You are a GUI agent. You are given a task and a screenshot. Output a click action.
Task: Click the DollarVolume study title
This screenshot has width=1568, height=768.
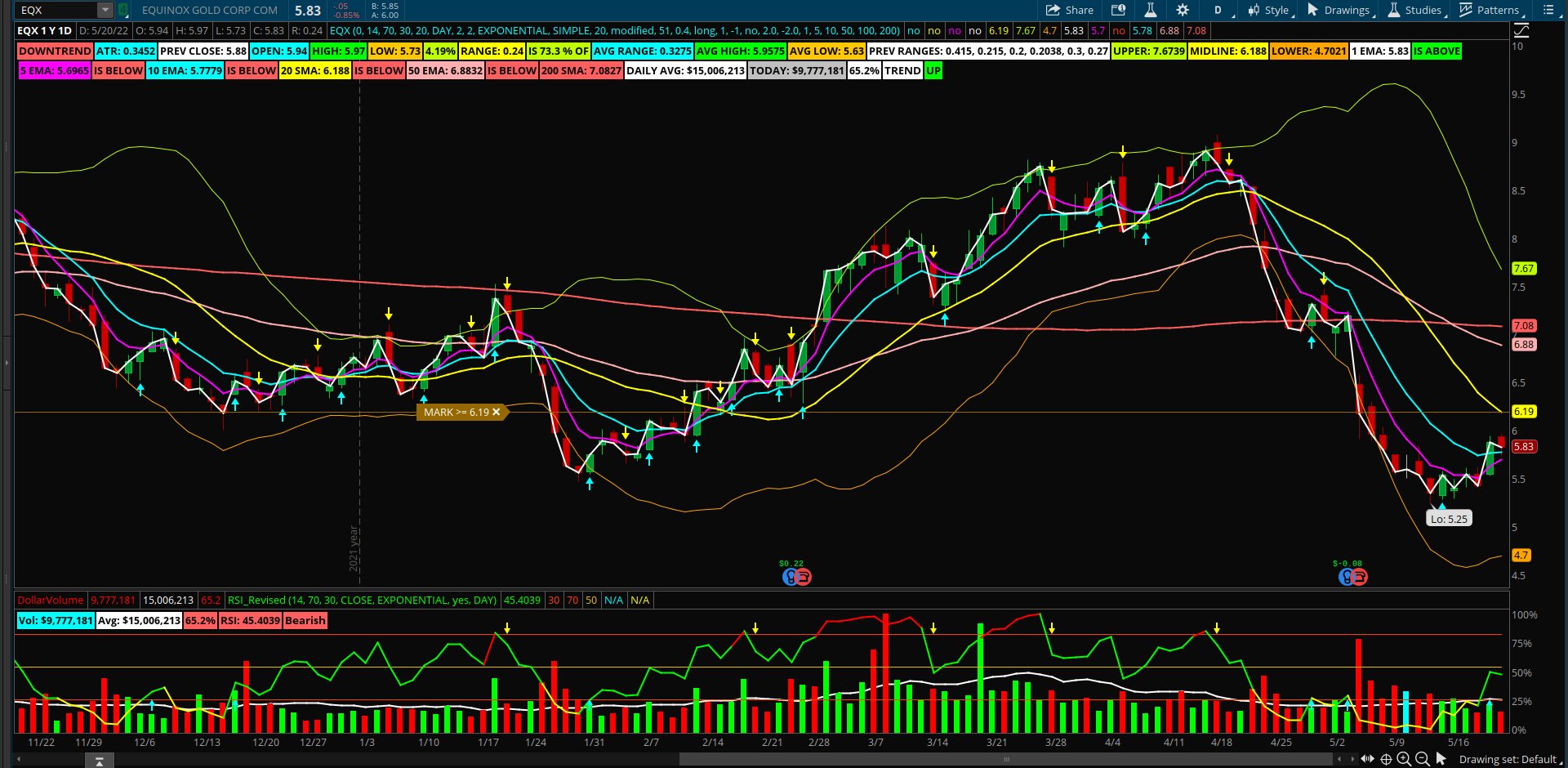coord(51,600)
